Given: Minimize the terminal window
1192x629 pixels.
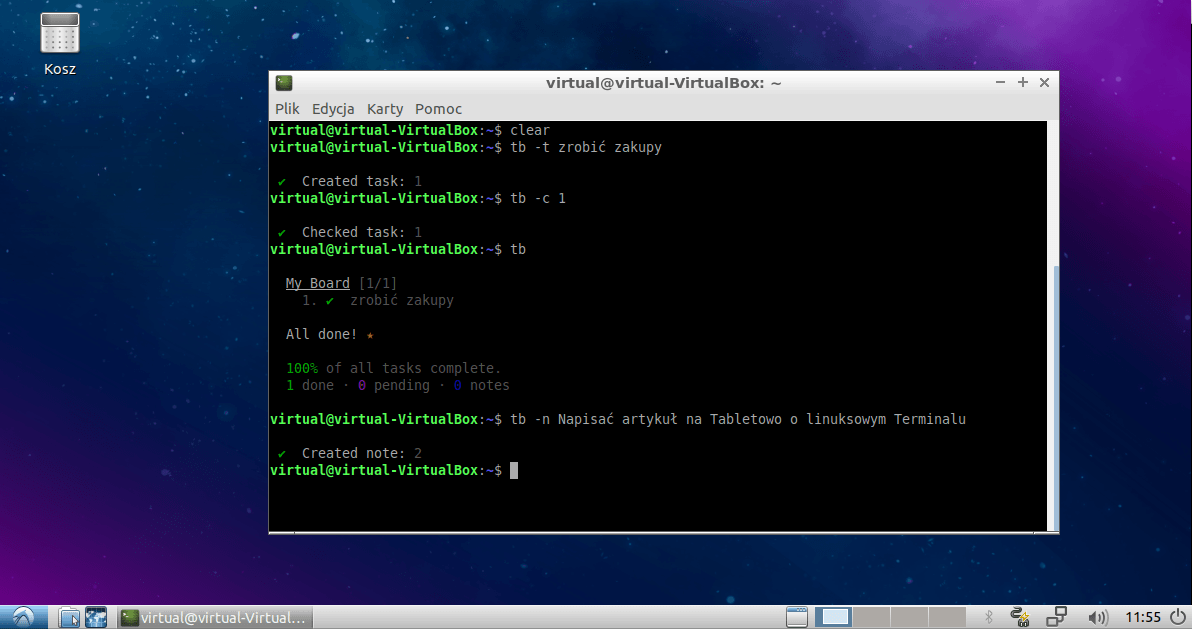Looking at the screenshot, I should coord(1000,82).
